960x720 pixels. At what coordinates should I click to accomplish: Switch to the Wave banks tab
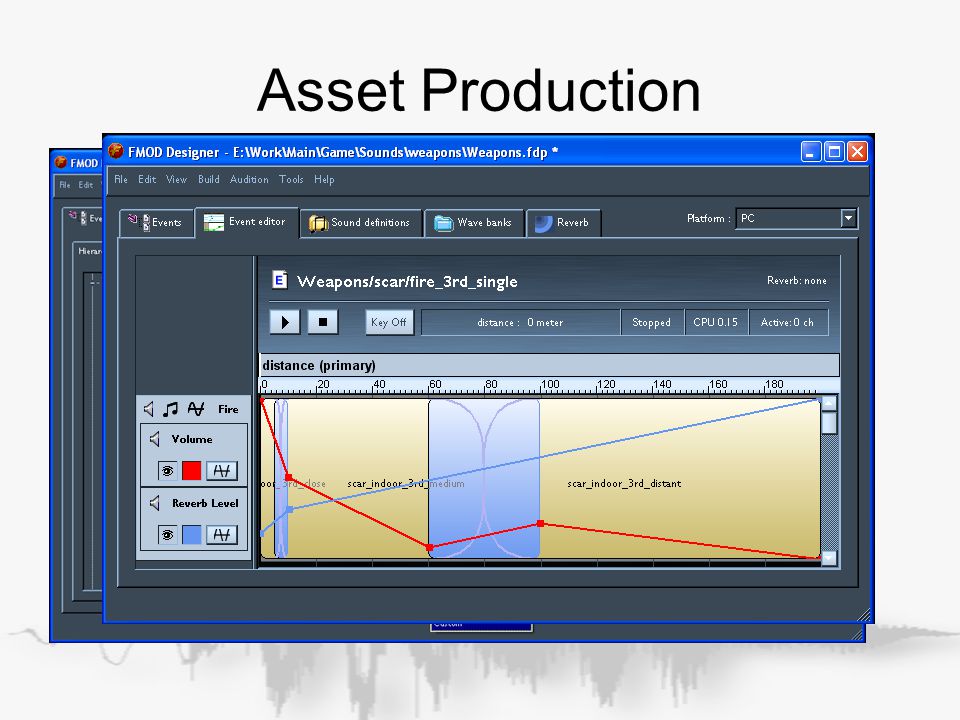pos(474,223)
